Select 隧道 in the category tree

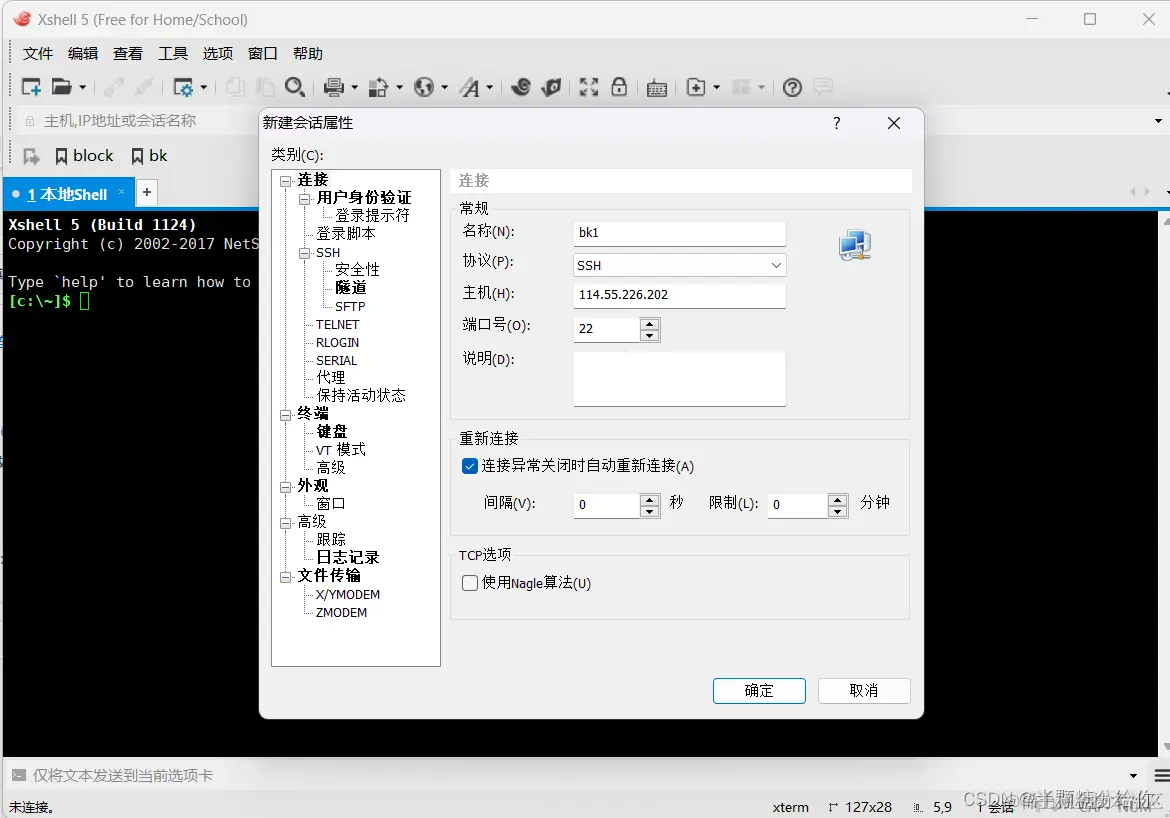pos(351,288)
